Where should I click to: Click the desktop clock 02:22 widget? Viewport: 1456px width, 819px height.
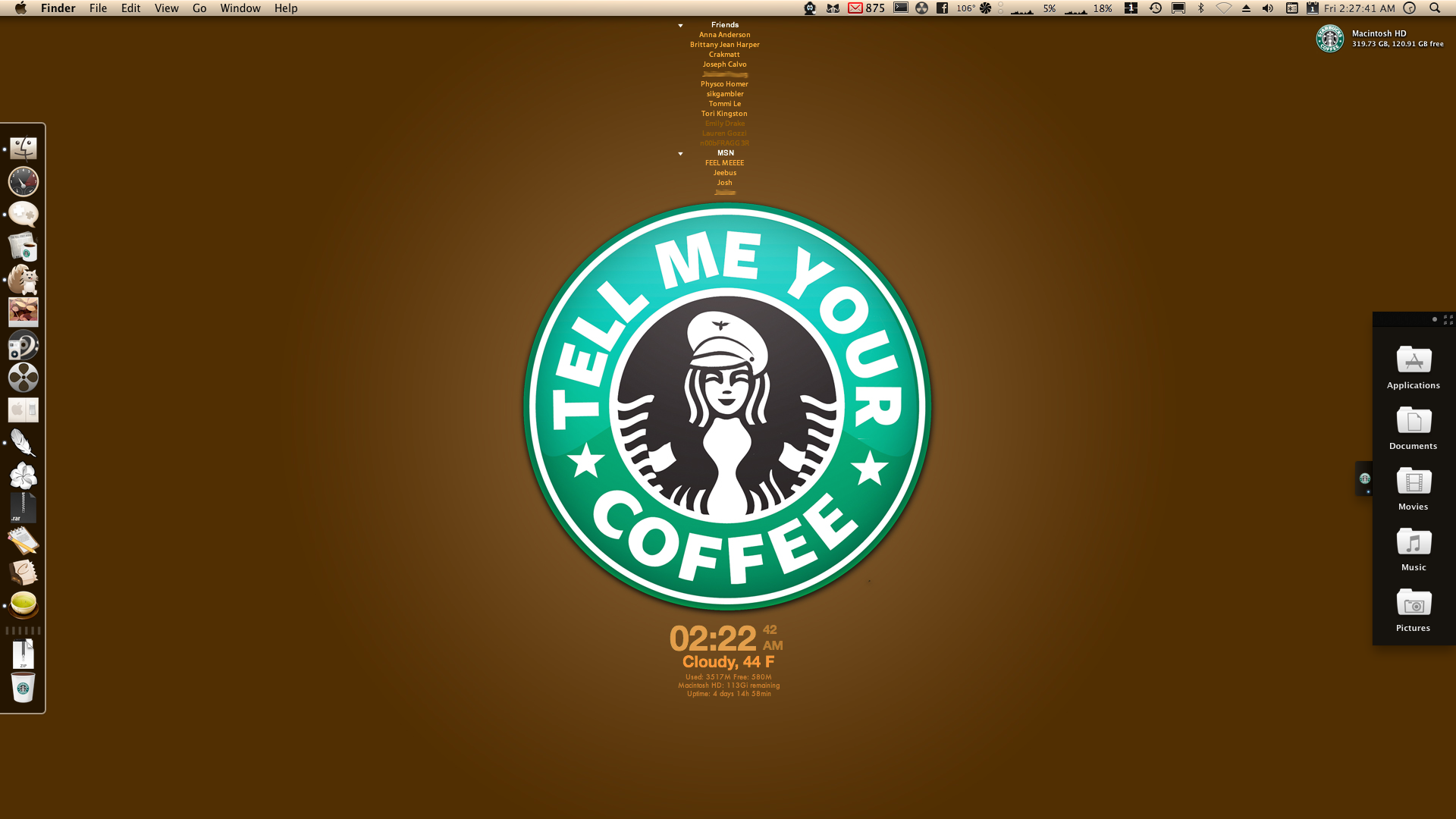tap(726, 639)
